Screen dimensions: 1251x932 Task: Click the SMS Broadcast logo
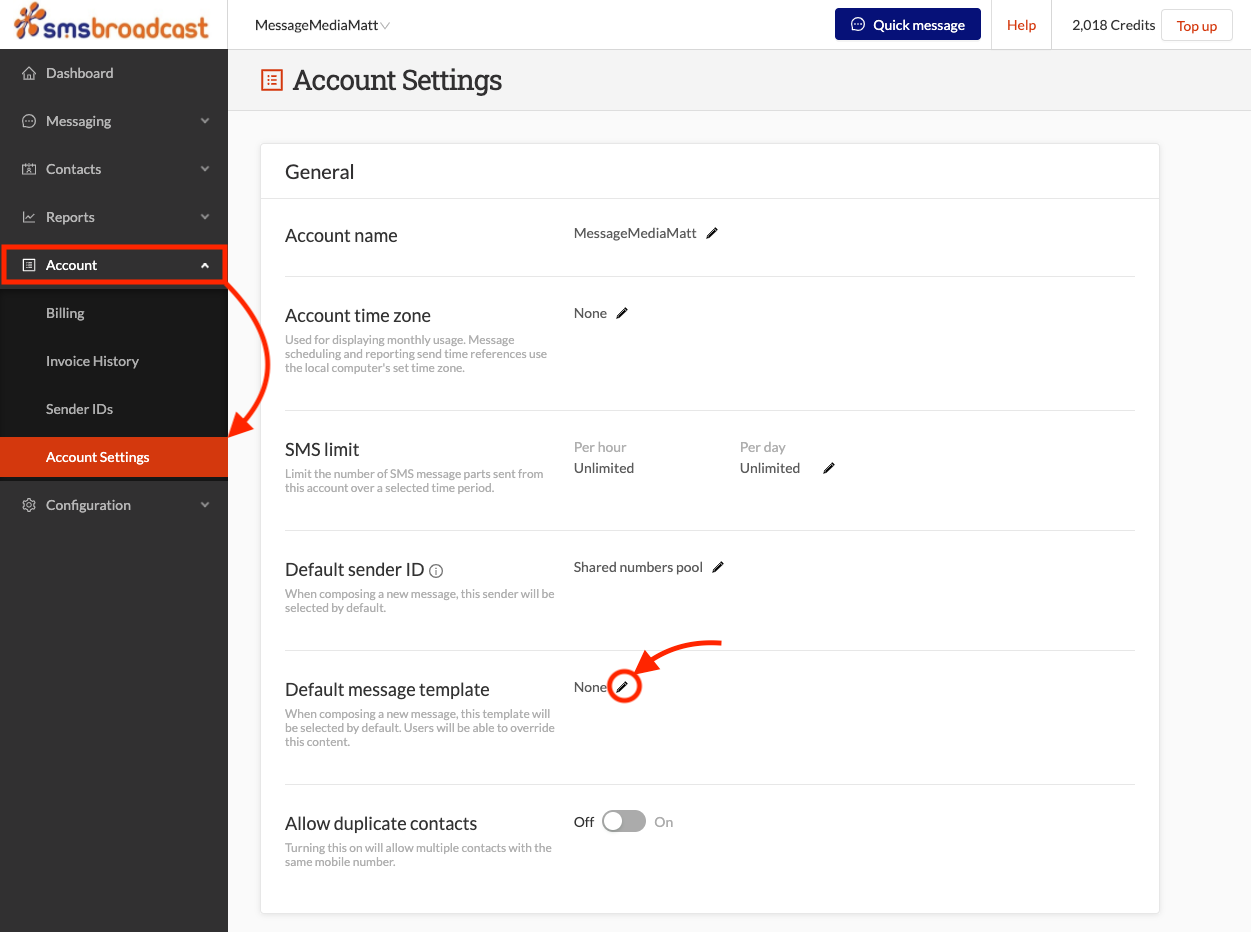(112, 22)
